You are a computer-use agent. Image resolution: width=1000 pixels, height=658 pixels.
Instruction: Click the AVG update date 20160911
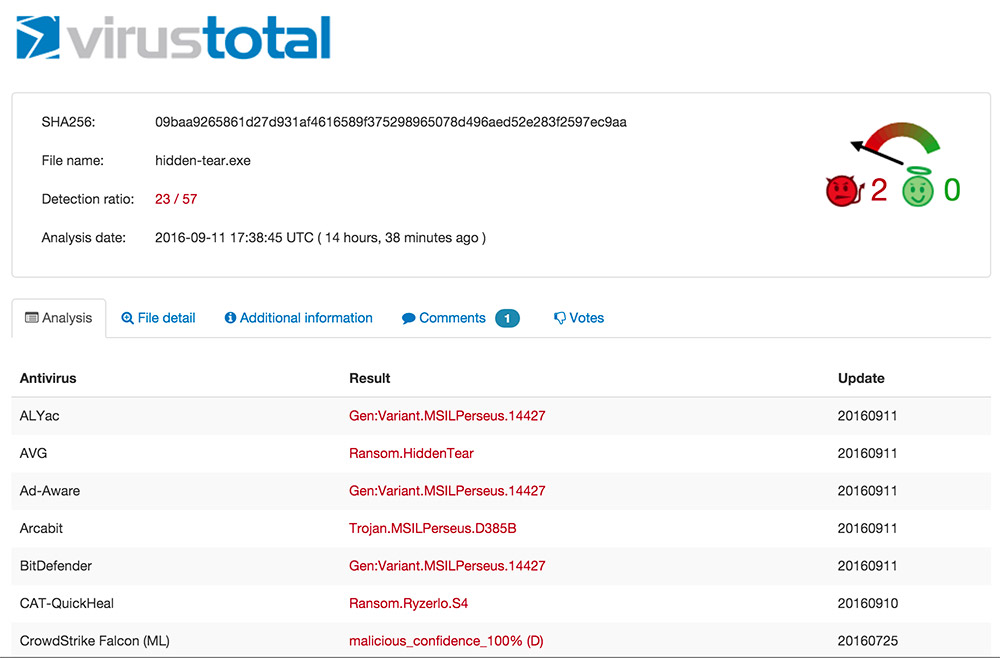click(867, 453)
